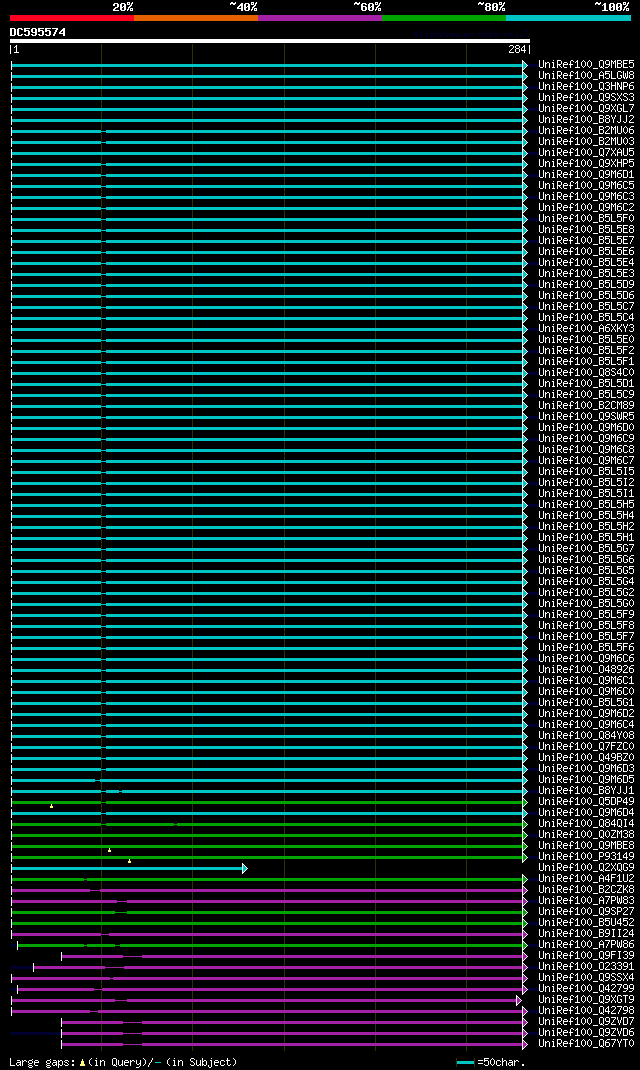Click UniRef100_Q9SP27 hit label

click(x=586, y=912)
